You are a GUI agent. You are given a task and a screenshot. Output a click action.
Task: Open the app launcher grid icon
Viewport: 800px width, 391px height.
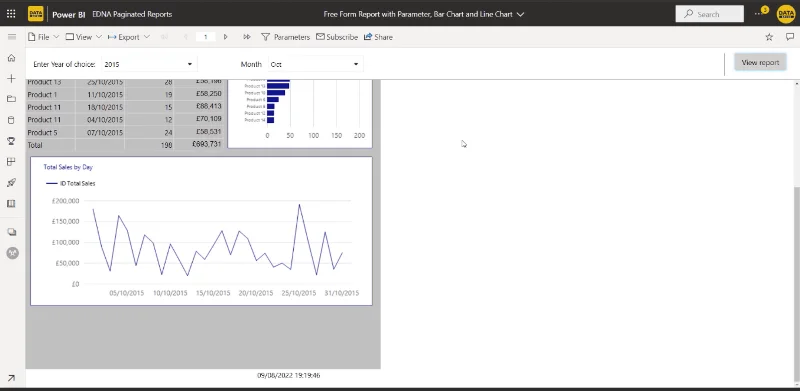(x=11, y=14)
